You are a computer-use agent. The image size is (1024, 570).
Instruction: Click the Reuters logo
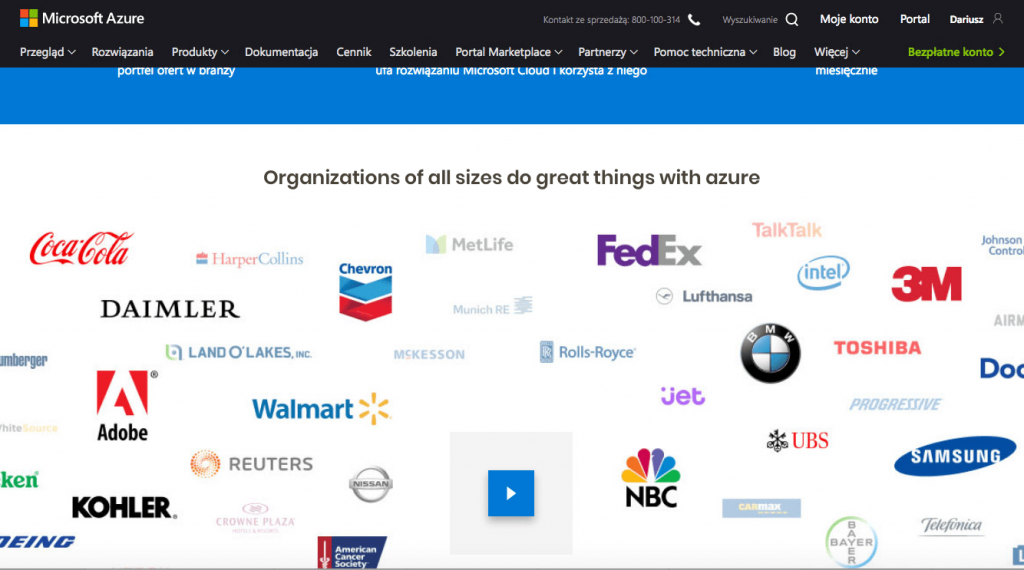pos(251,464)
